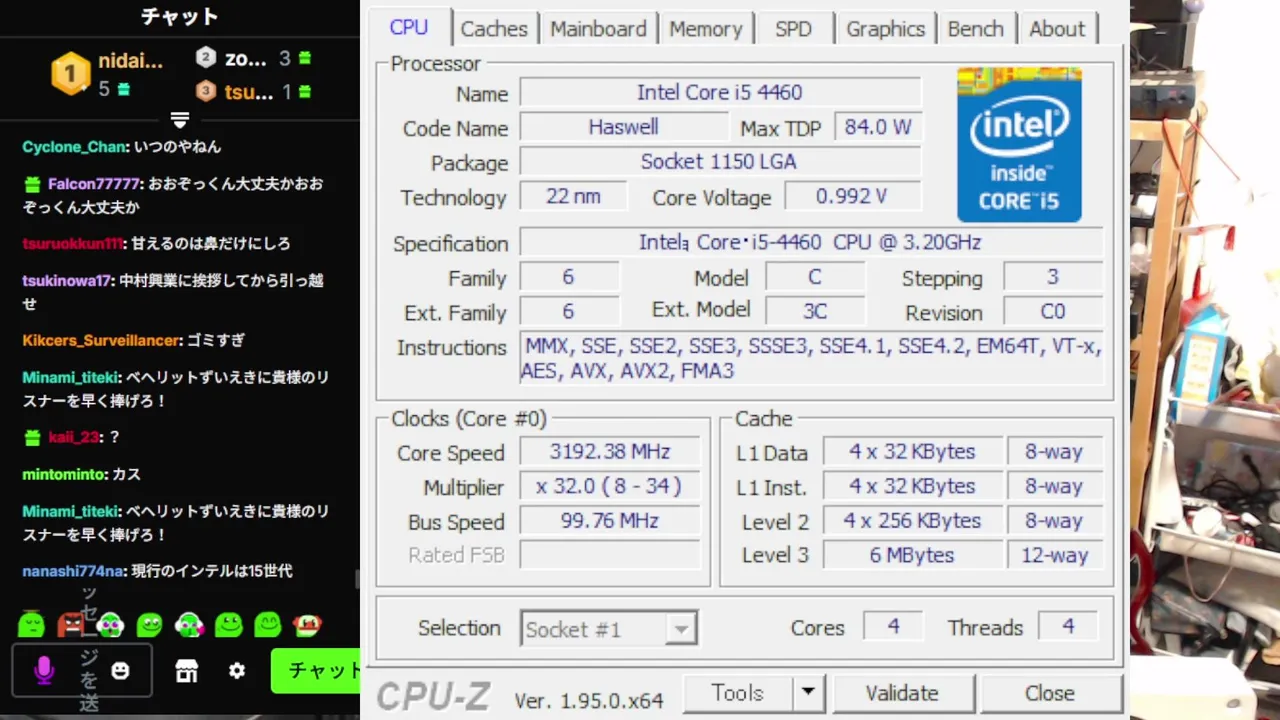Switch to the Caches tab in CPU-Z

click(x=494, y=29)
